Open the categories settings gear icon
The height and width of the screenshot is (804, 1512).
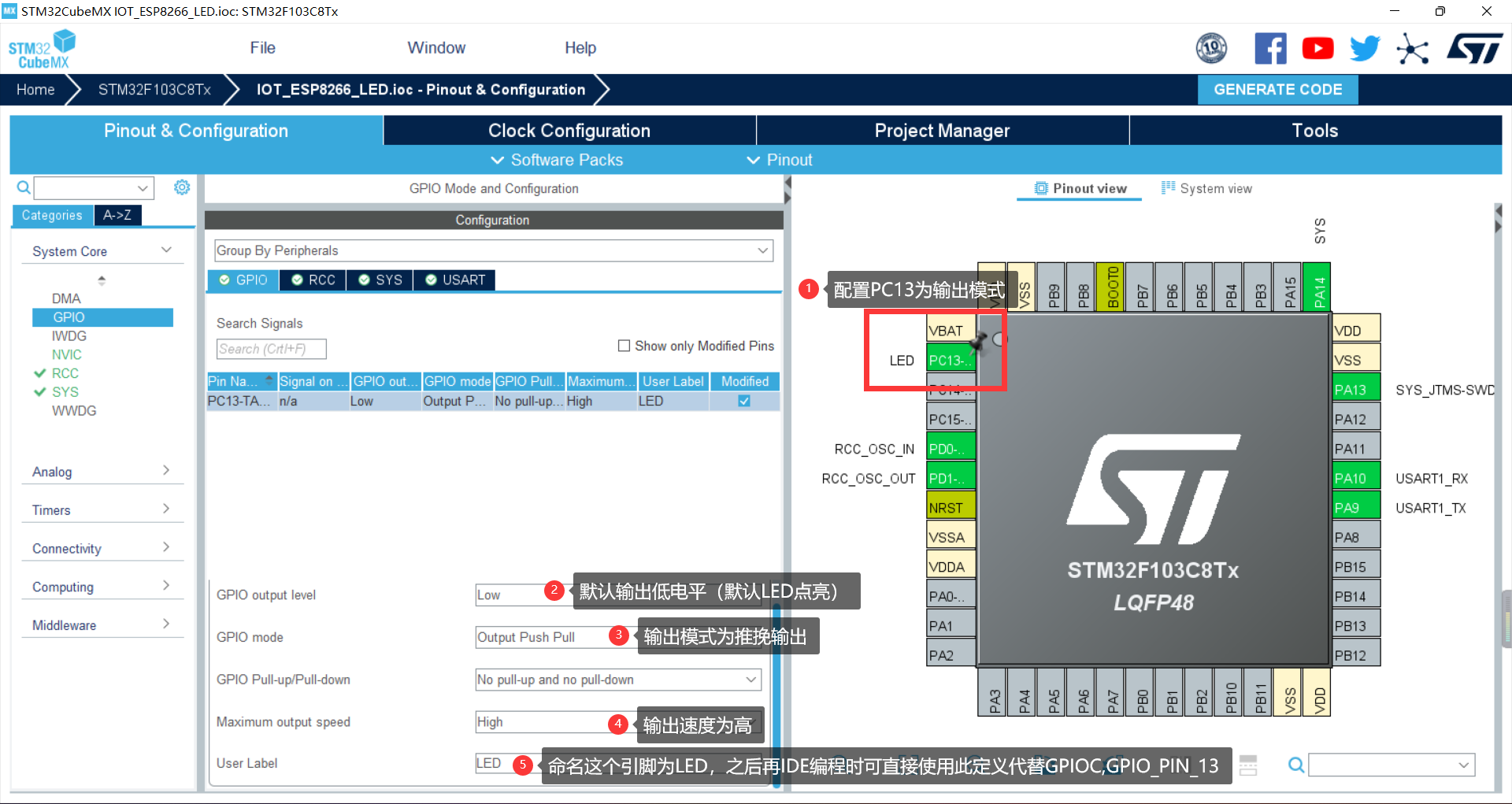point(182,187)
